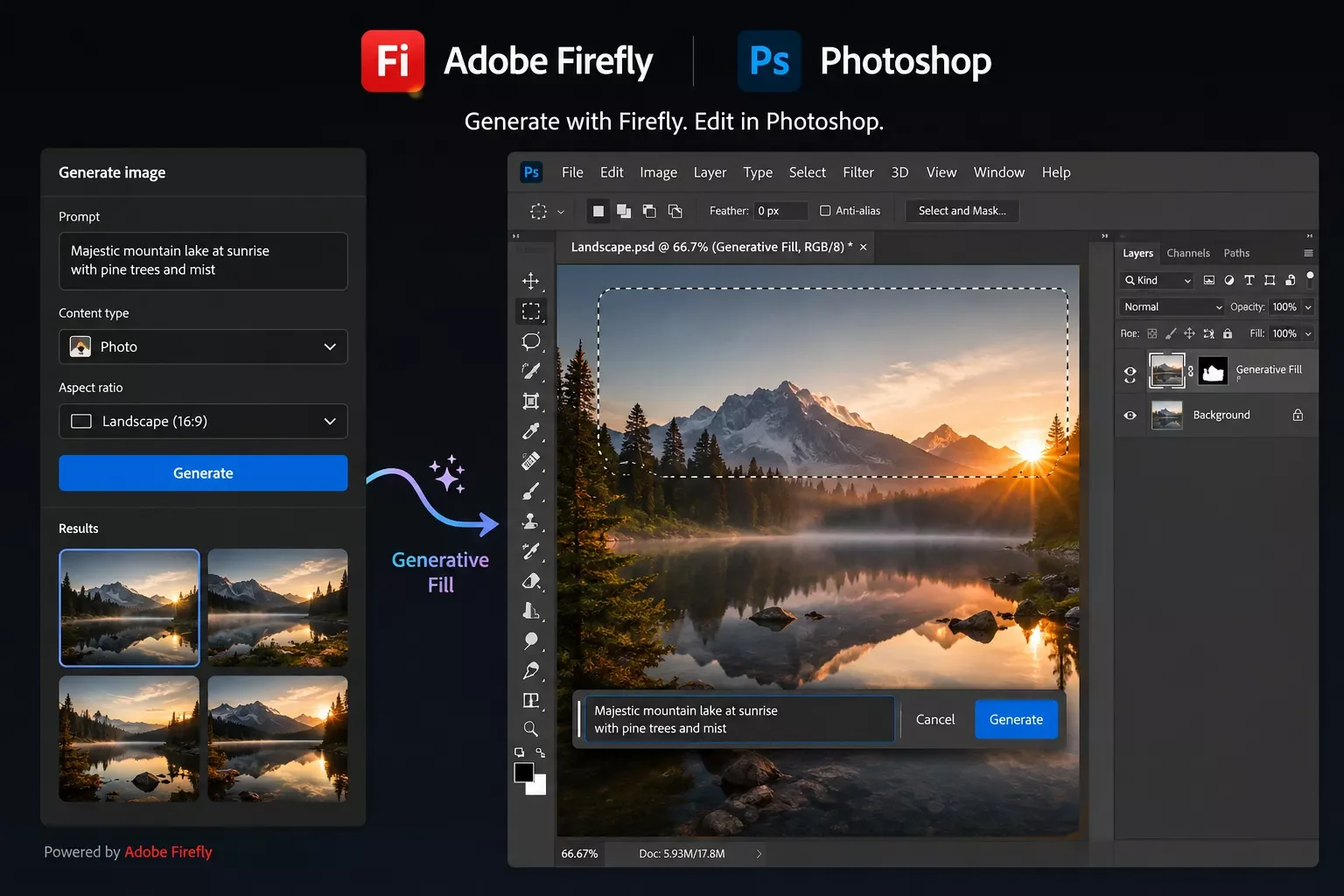Unlock the Background layer padlock
Image resolution: width=1344 pixels, height=896 pixels.
point(1298,415)
